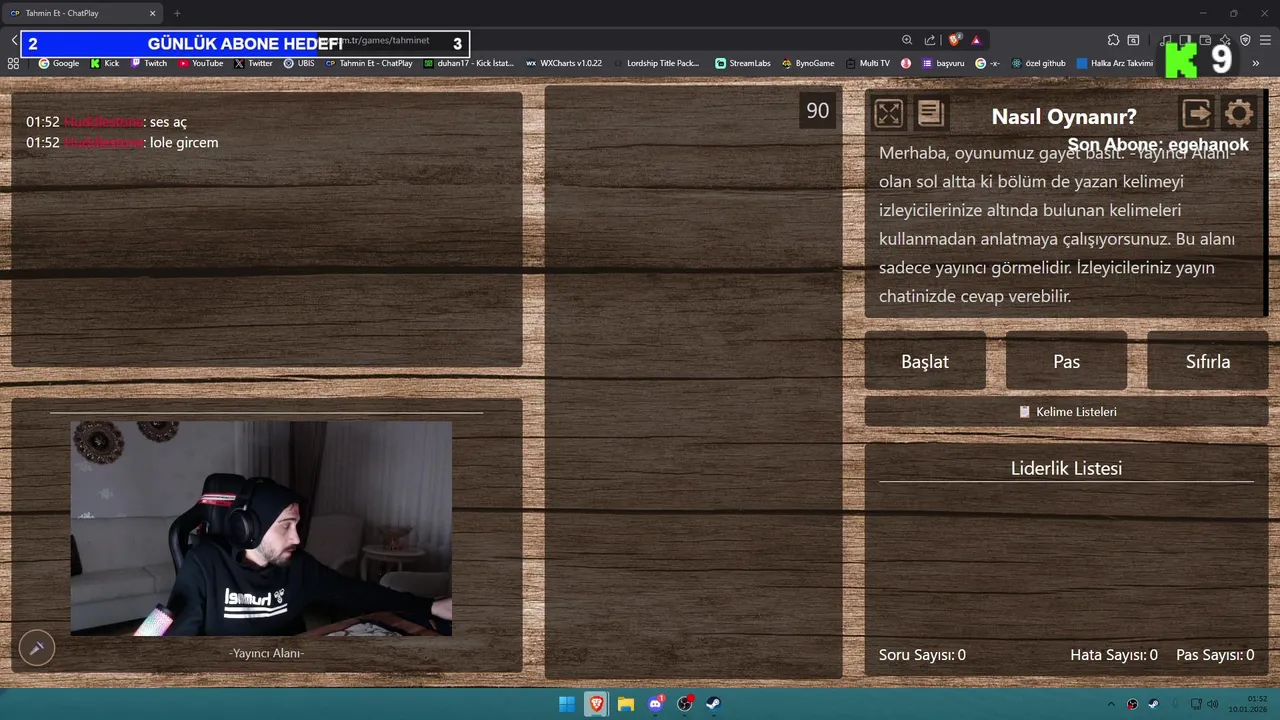The height and width of the screenshot is (720, 1280).
Task: Click the Pas Sayısı: 0 counter
Action: (1215, 655)
